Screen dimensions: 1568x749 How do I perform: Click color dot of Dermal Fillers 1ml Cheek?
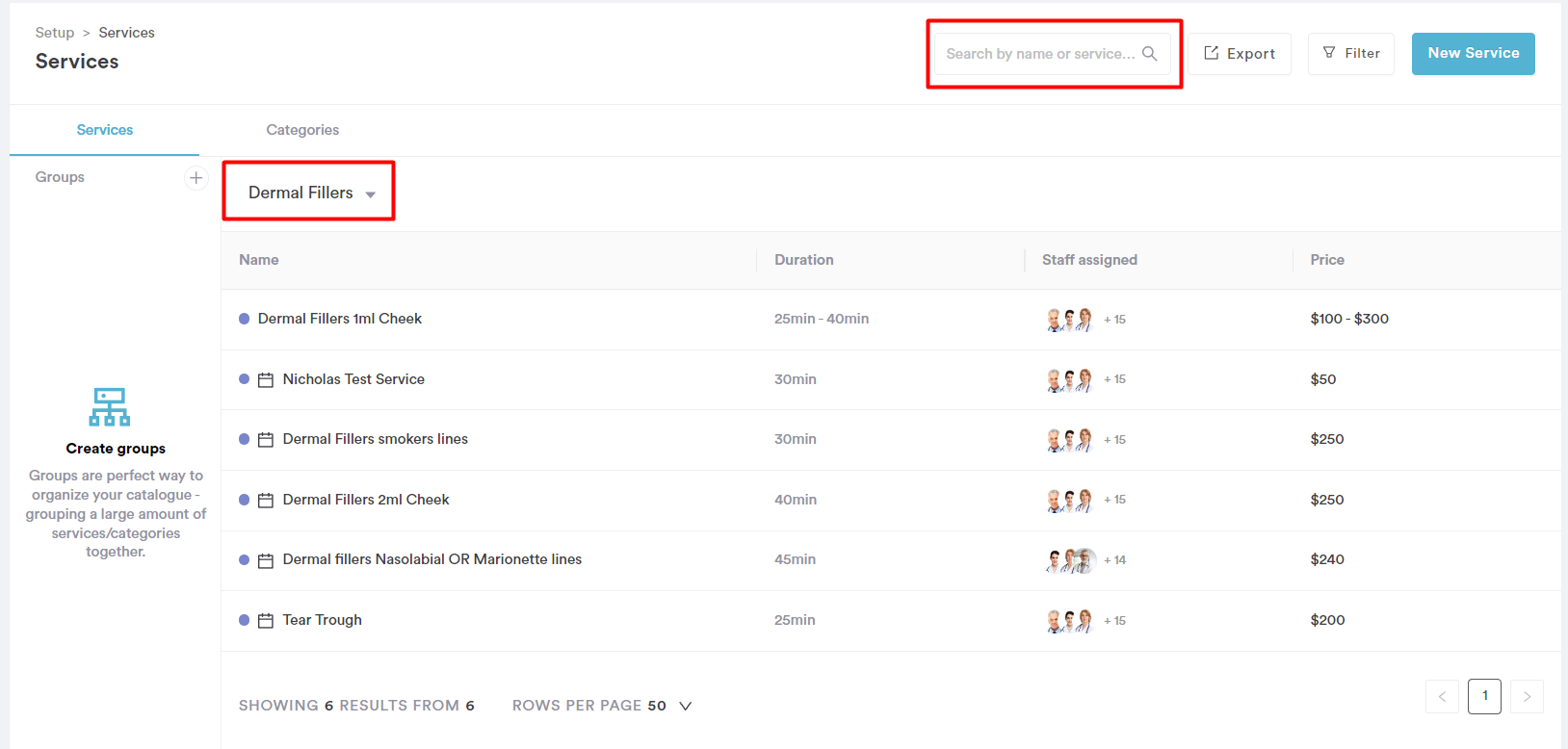tap(245, 319)
